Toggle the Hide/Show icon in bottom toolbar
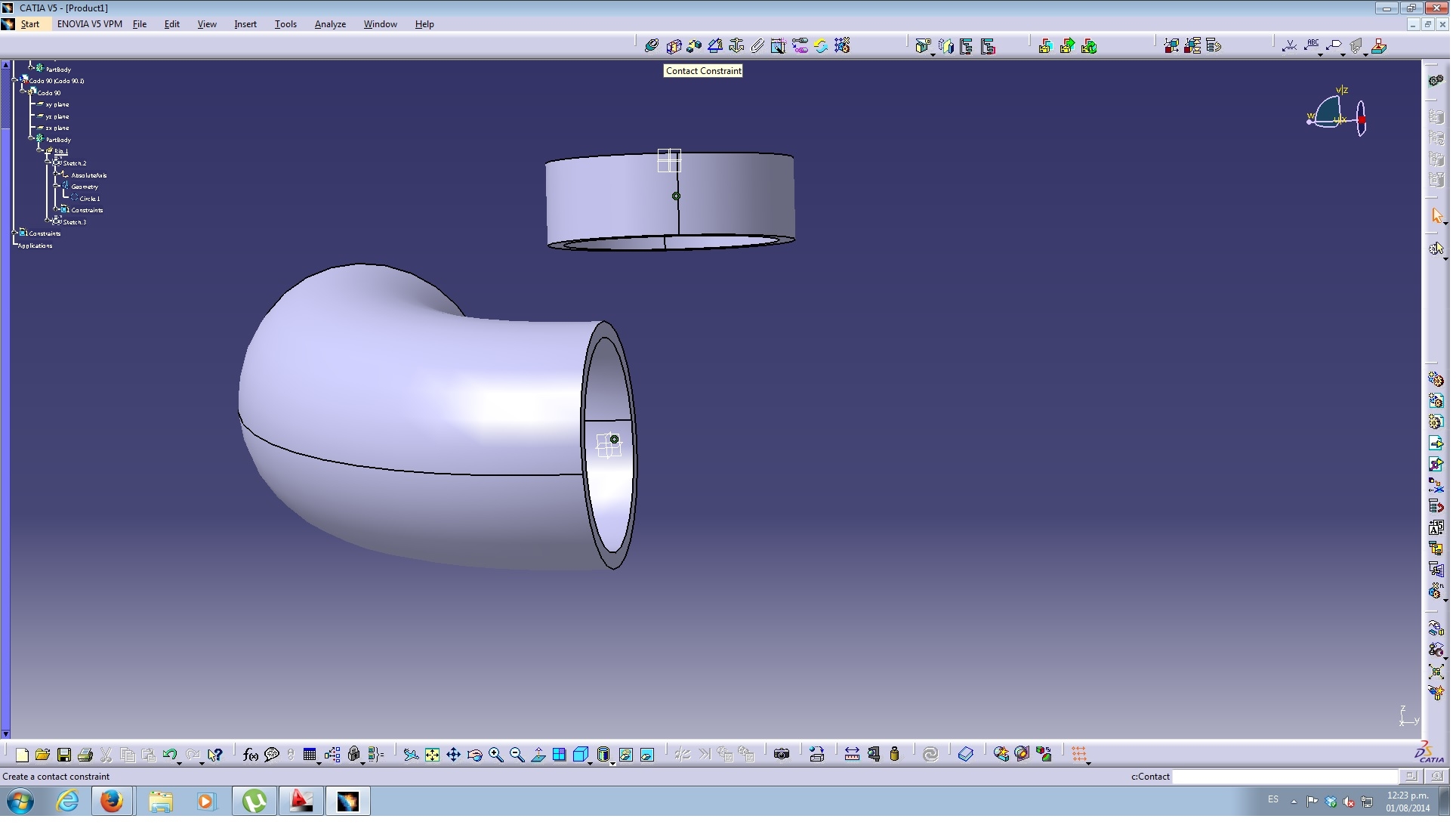Image resolution: width=1456 pixels, height=828 pixels. point(626,754)
